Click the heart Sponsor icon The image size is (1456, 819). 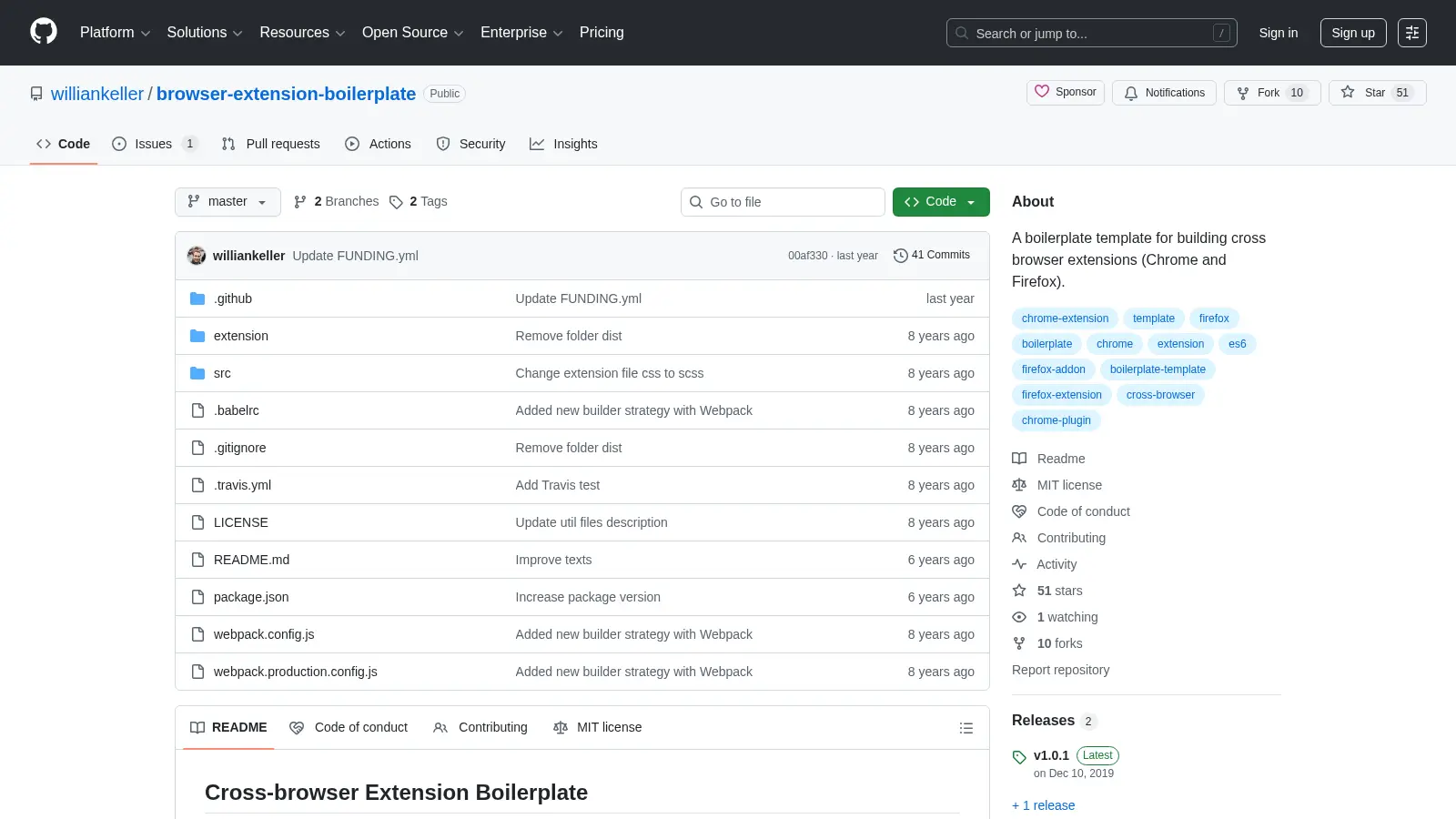coord(1042,92)
